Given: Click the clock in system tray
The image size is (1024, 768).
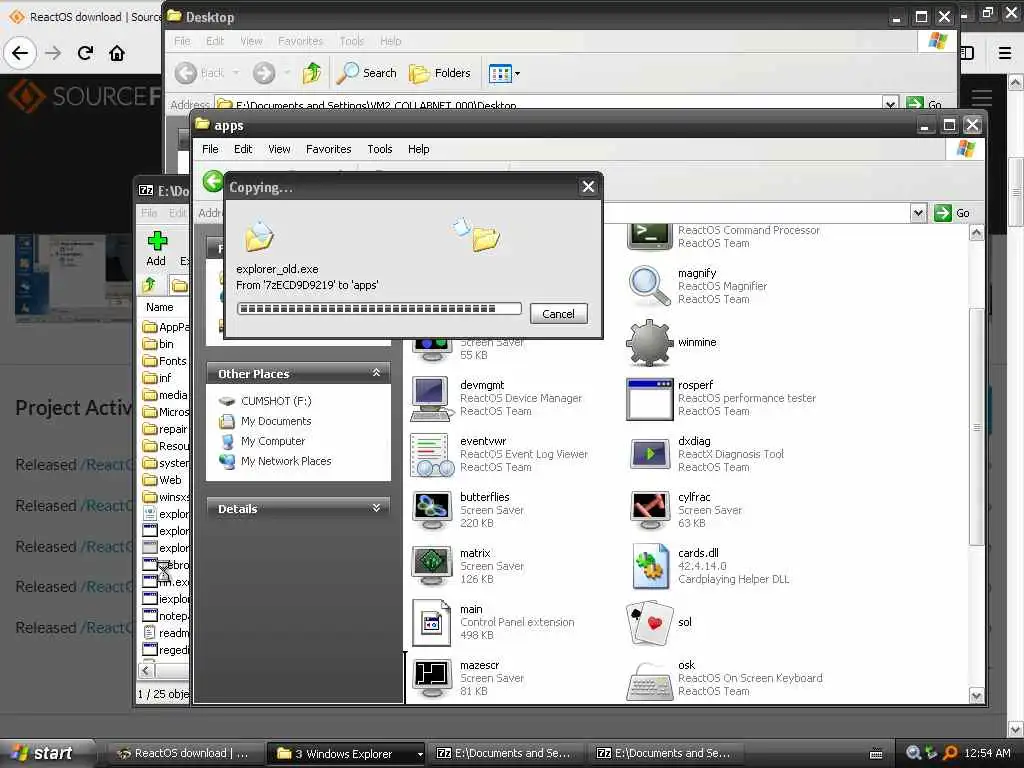Looking at the screenshot, I should [x=987, y=754].
